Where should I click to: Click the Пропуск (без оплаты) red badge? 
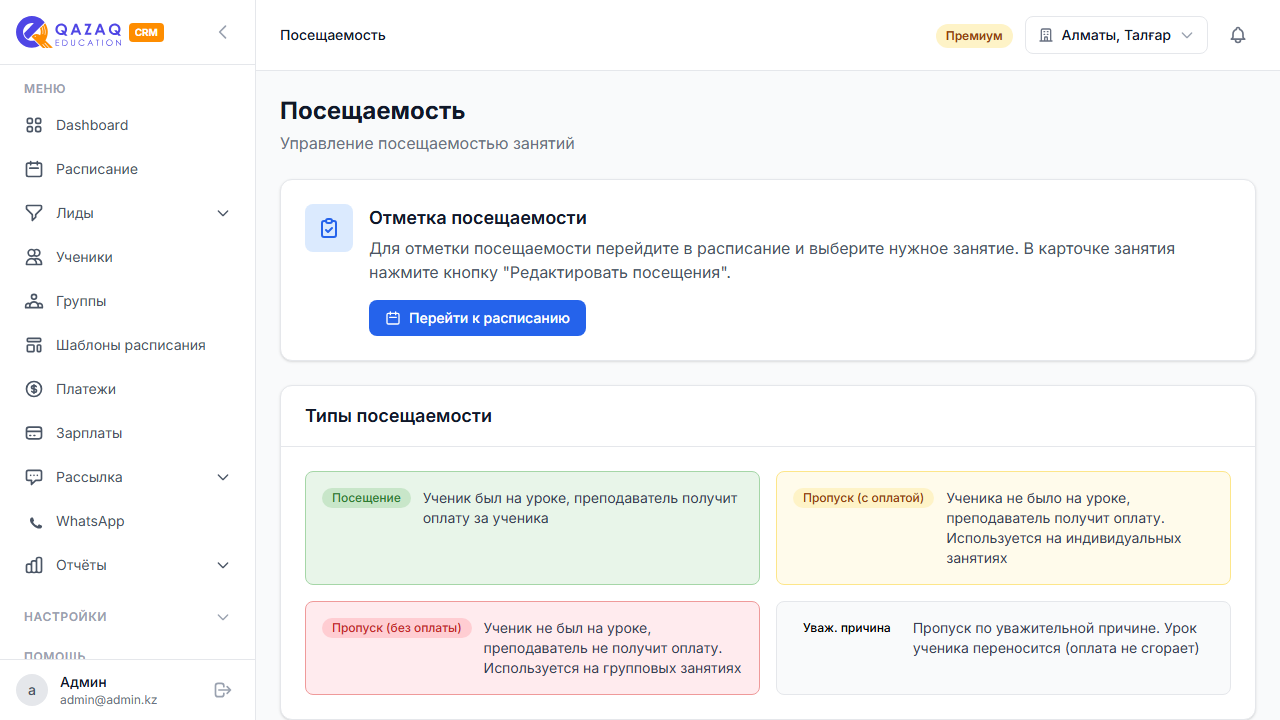click(397, 628)
